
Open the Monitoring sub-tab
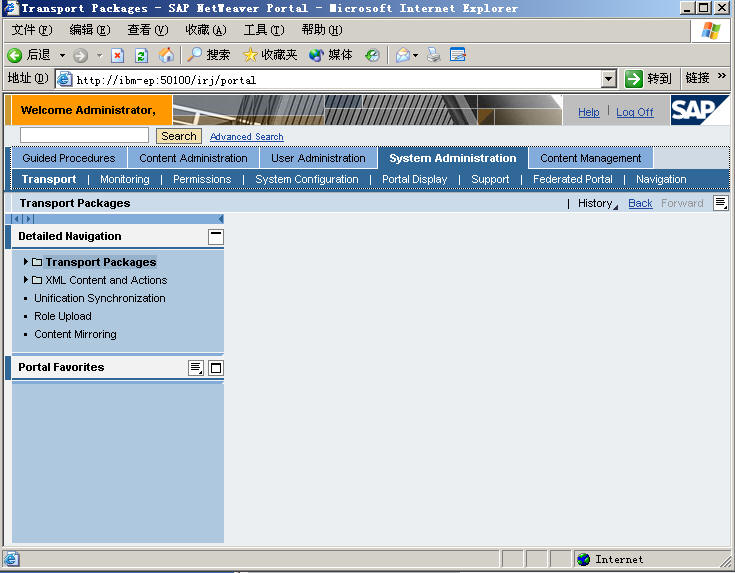125,179
